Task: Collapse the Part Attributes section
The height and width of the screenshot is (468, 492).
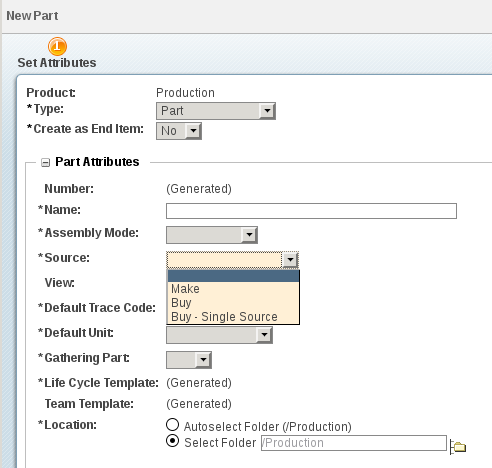Action: point(45,162)
